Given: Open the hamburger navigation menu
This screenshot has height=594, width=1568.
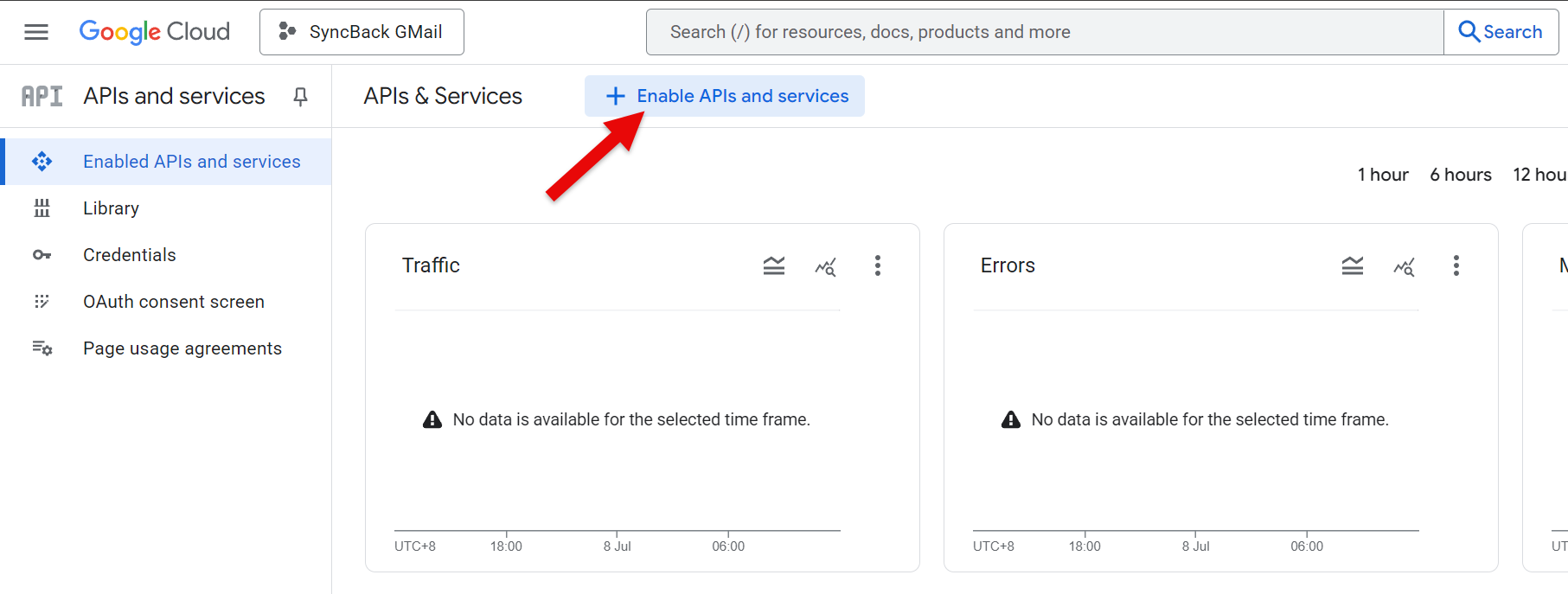Looking at the screenshot, I should point(36,32).
